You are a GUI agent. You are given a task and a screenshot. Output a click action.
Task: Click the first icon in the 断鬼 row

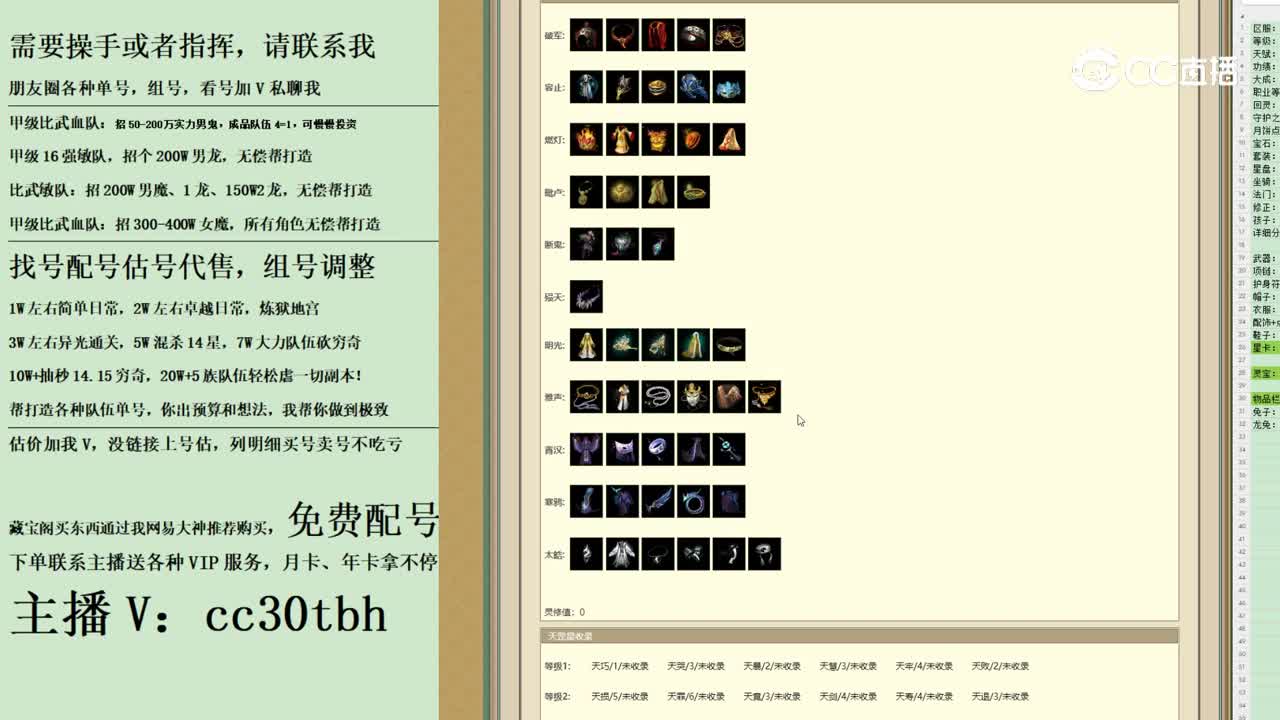[586, 244]
